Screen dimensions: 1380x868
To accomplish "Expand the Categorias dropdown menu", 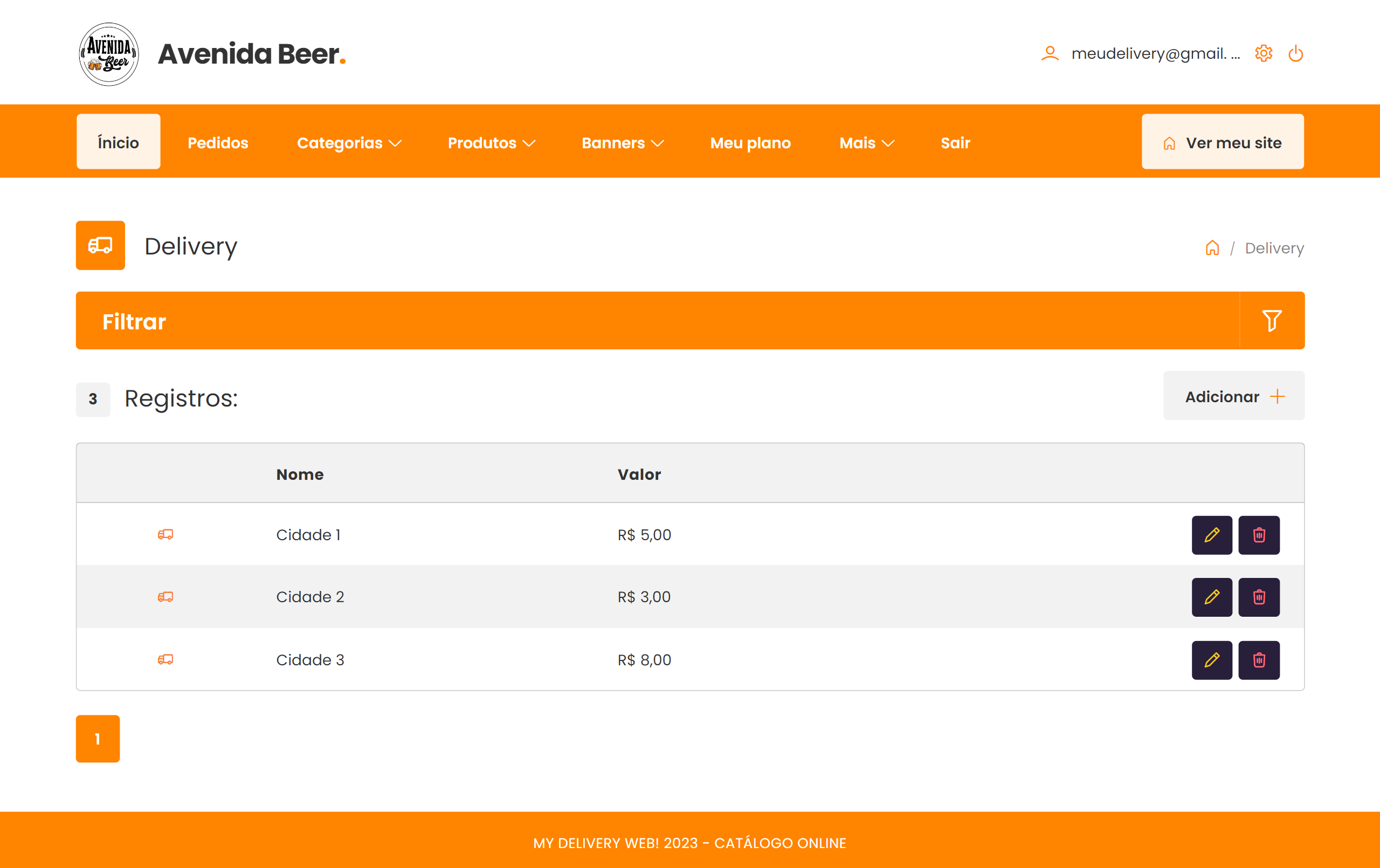I will coord(349,143).
